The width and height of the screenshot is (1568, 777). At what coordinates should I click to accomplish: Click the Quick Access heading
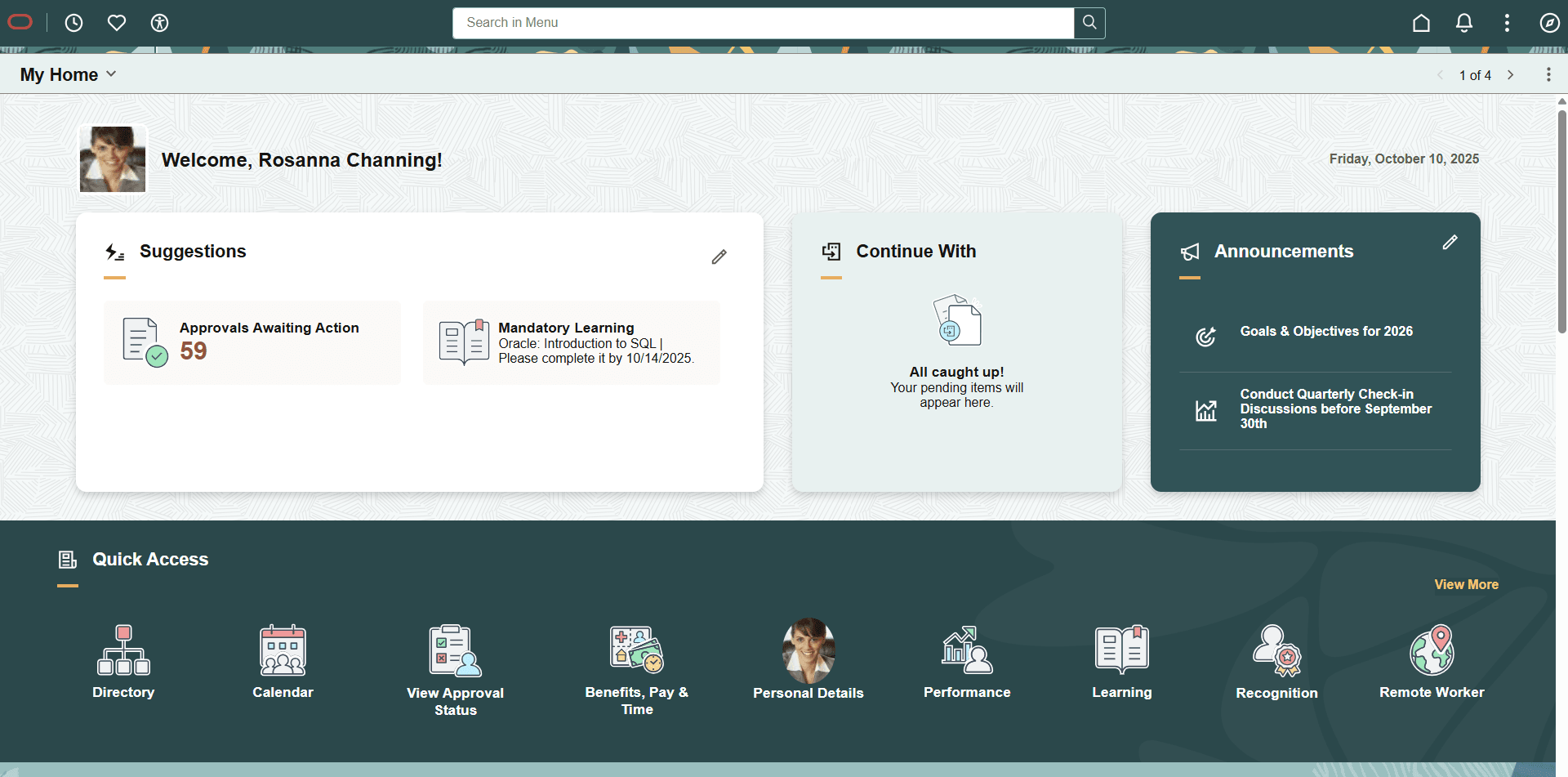(150, 560)
